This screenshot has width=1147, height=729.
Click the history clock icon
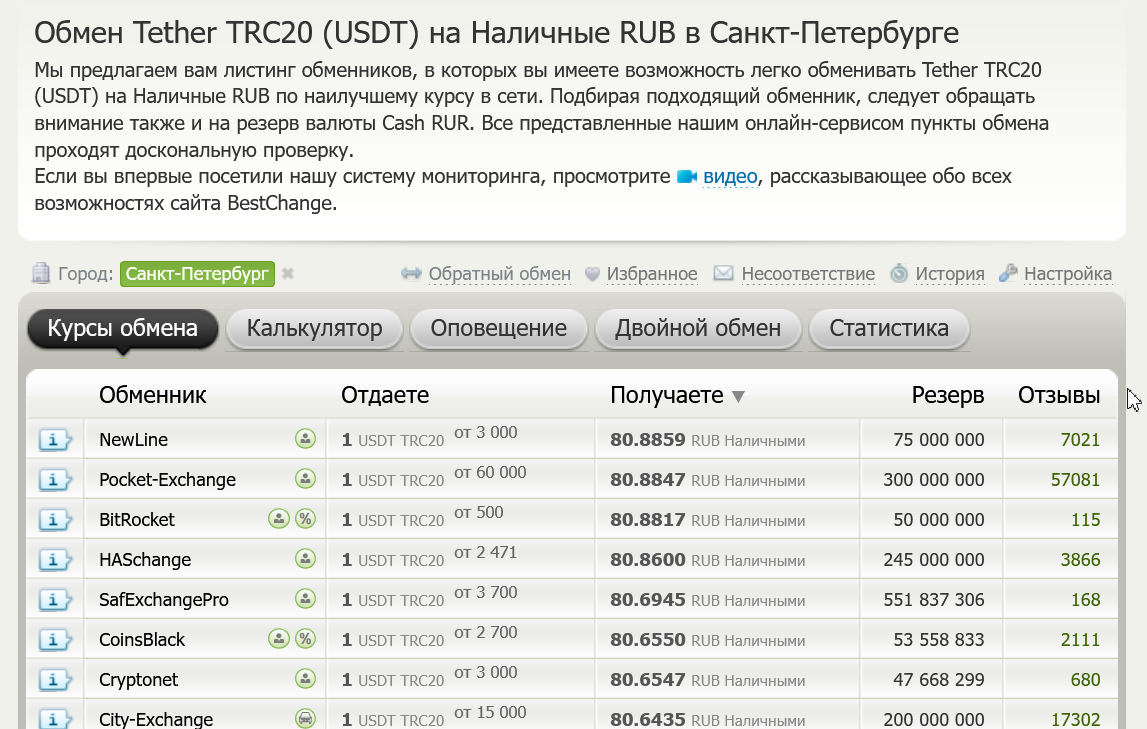pyautogui.click(x=899, y=273)
